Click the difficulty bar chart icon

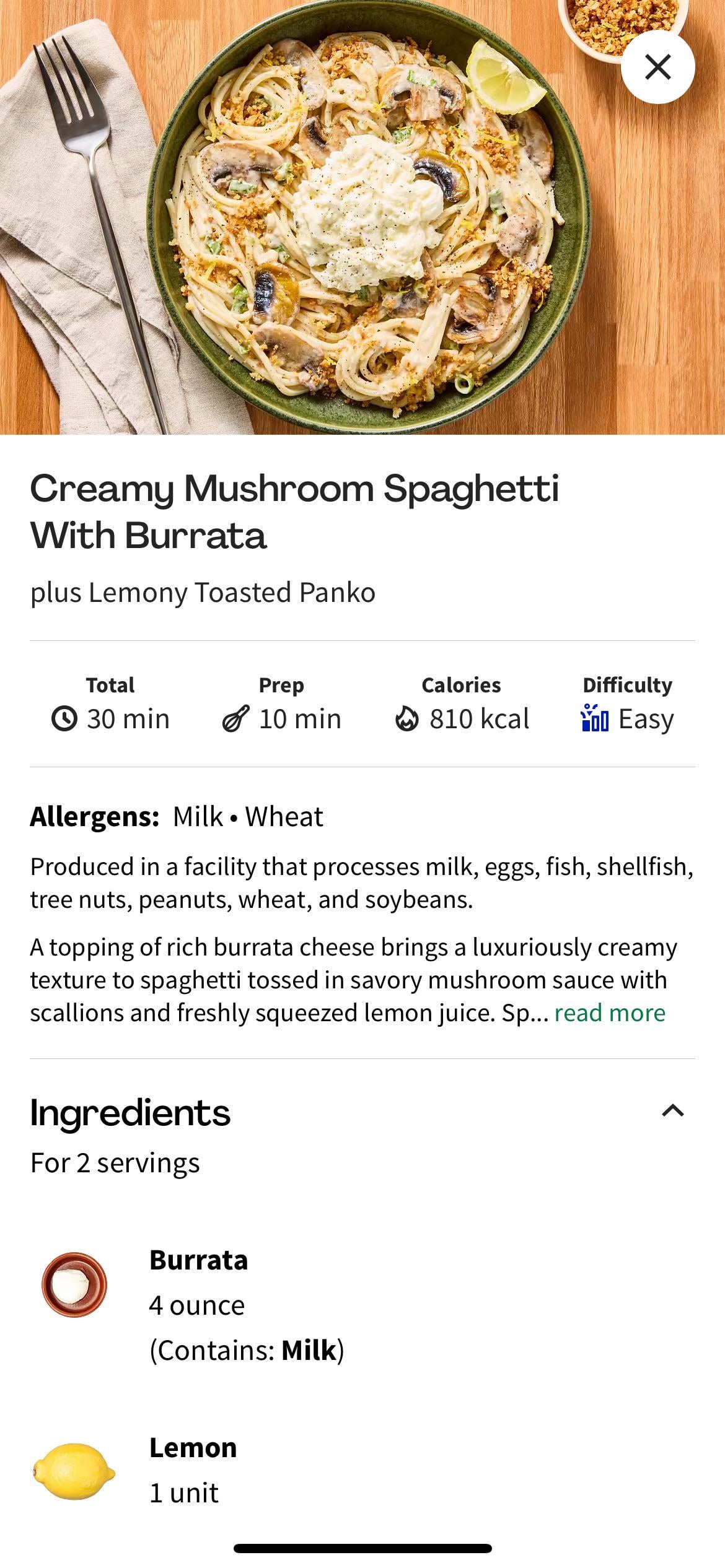(595, 719)
